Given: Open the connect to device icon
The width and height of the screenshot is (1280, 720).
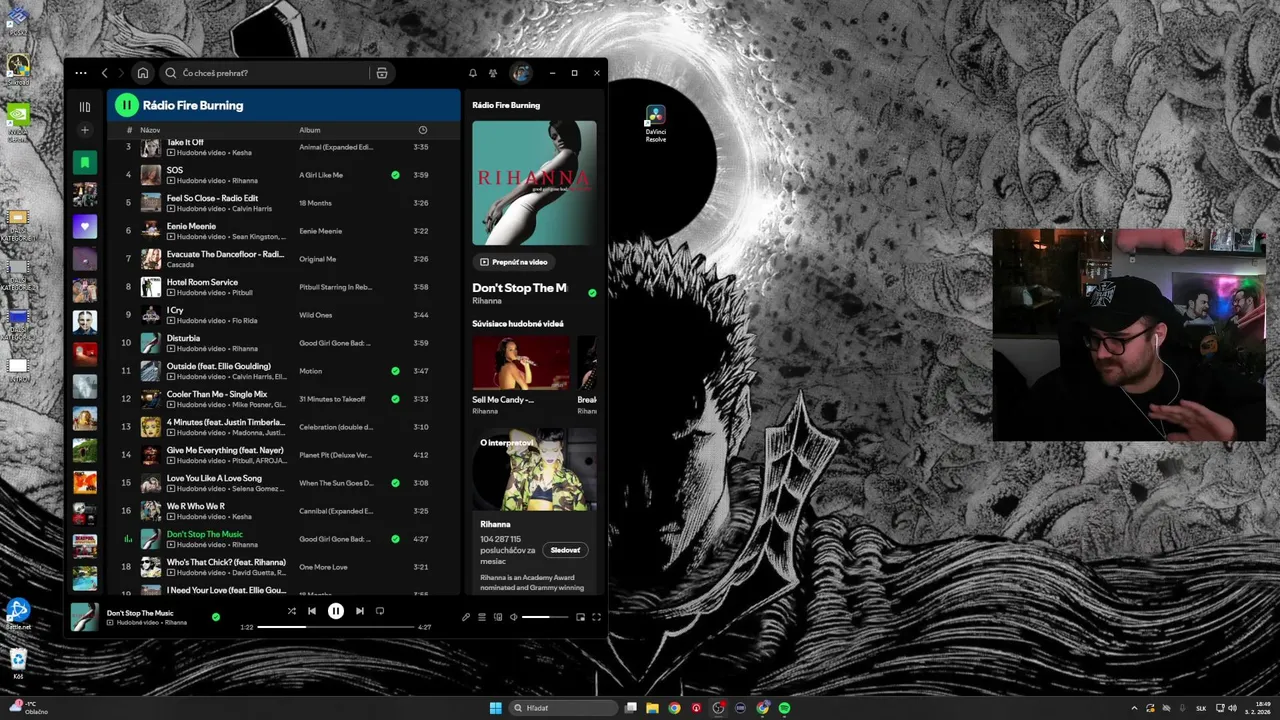Looking at the screenshot, I should (498, 617).
